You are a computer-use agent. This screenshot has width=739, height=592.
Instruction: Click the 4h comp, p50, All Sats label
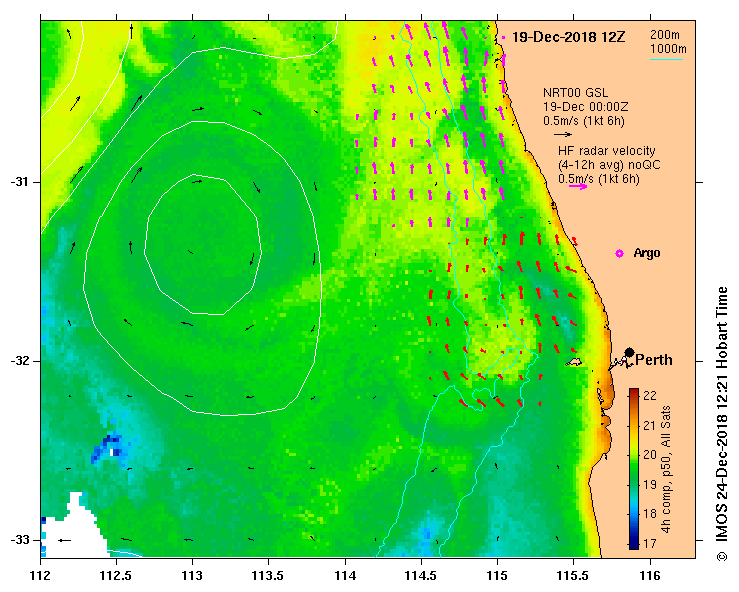666,469
